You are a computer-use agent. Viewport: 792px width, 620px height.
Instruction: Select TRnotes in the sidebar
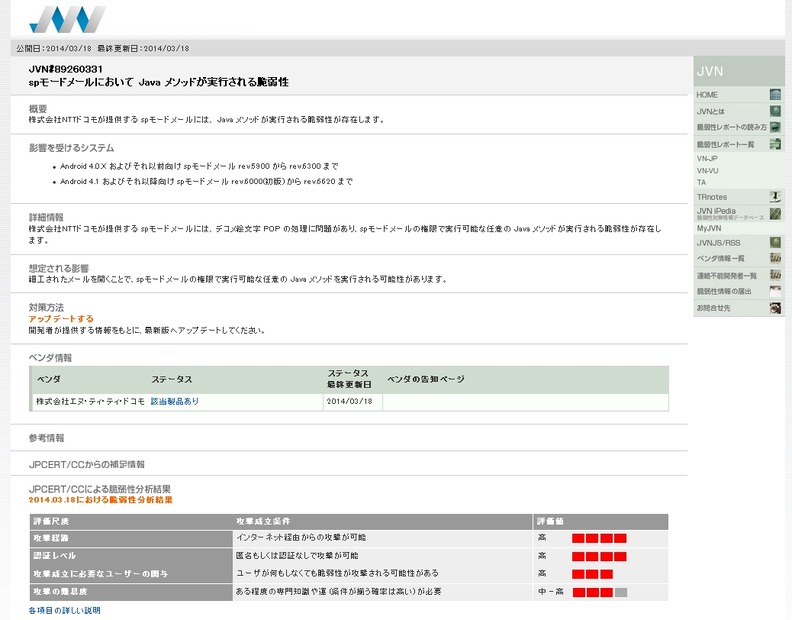[x=712, y=197]
